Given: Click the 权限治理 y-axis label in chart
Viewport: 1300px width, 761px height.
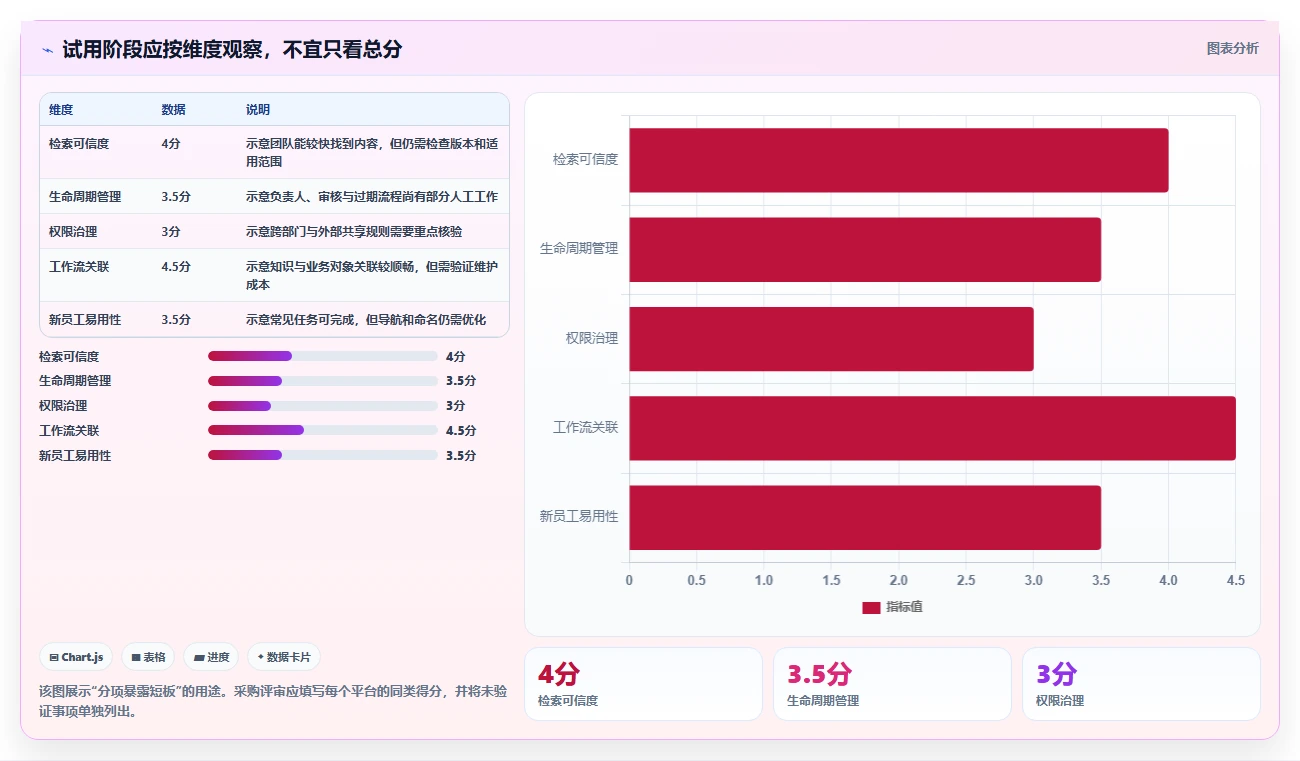Looking at the screenshot, I should click(592, 338).
